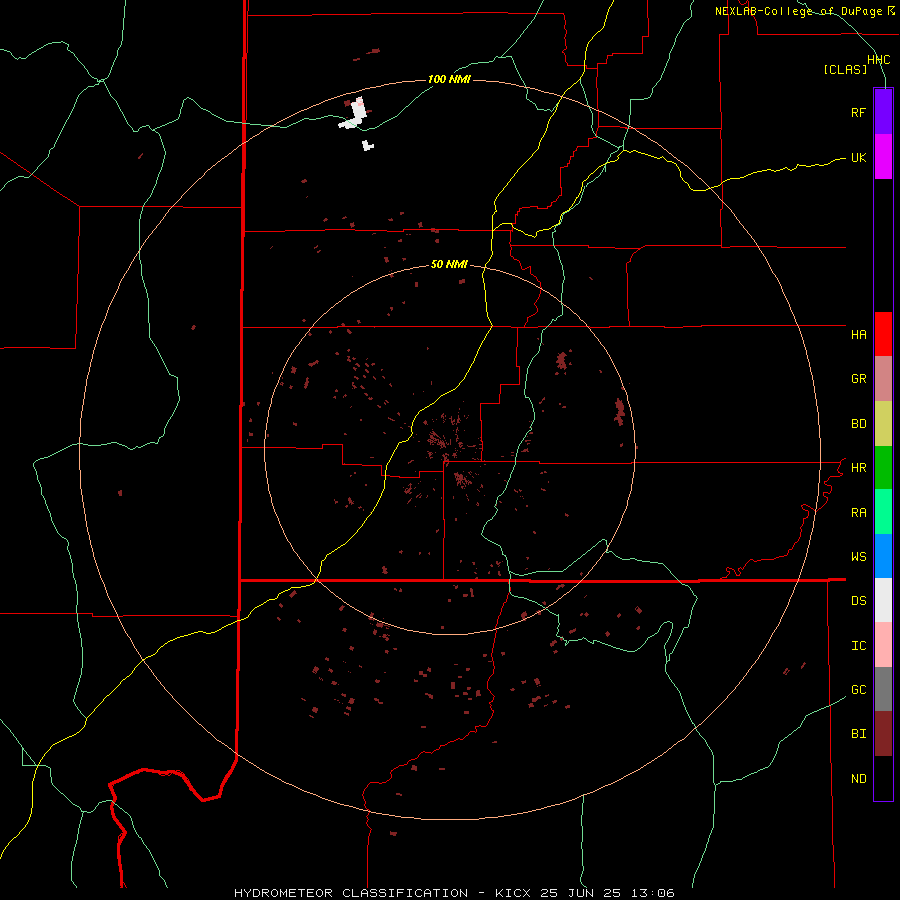Click the BD legend label
This screenshot has height=900, width=900.
point(858,424)
